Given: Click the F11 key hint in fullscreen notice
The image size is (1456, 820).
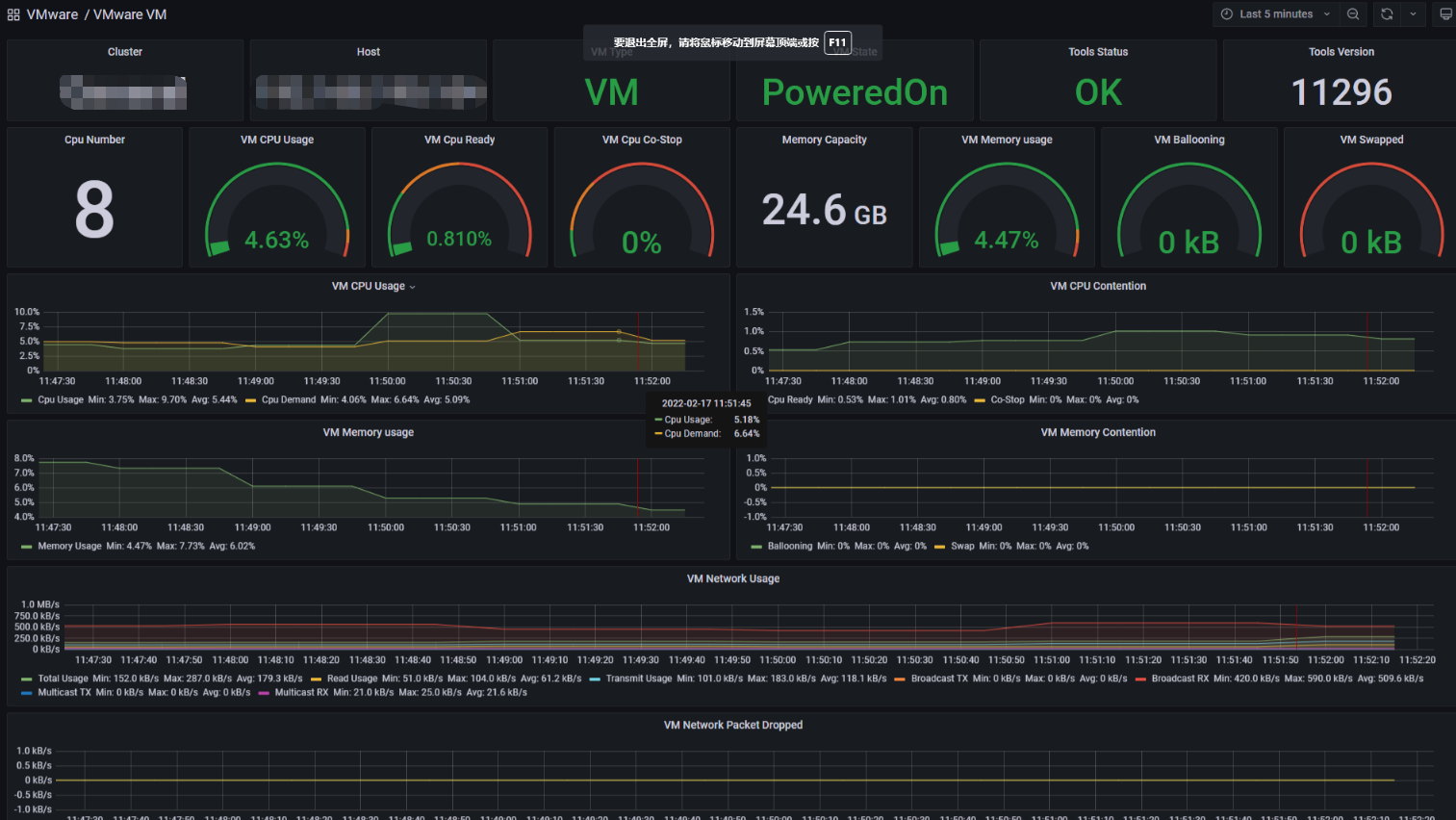Looking at the screenshot, I should (837, 42).
